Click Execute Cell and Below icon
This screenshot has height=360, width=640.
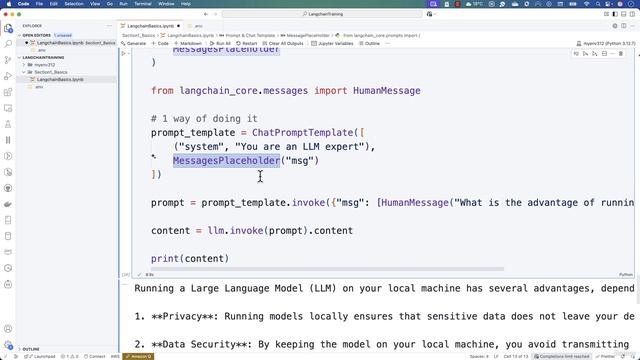[x=595, y=53]
